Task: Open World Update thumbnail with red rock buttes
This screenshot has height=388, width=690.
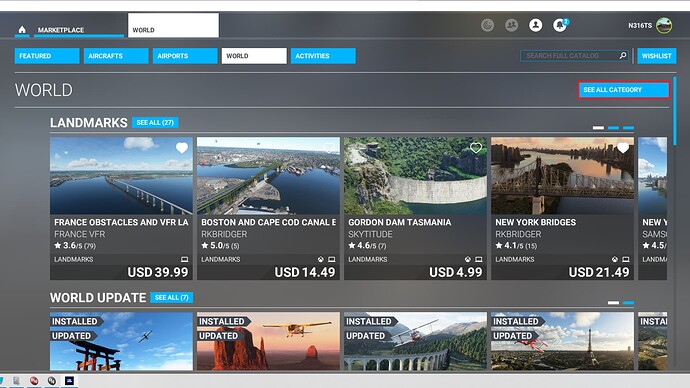Action: click(x=268, y=341)
